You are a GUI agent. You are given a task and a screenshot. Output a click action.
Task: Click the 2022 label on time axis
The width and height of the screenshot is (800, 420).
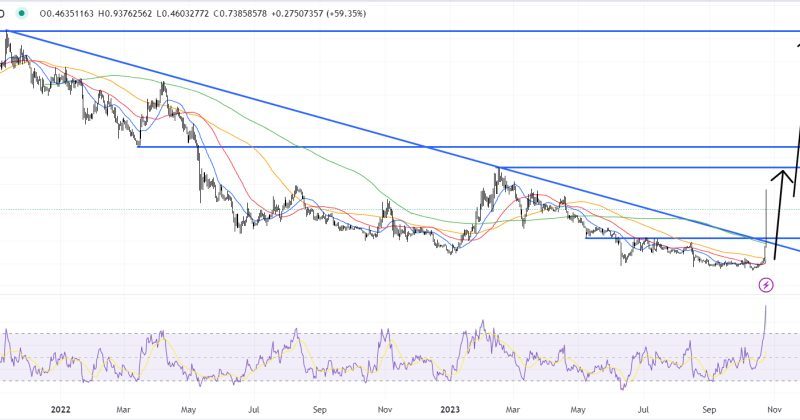point(61,409)
